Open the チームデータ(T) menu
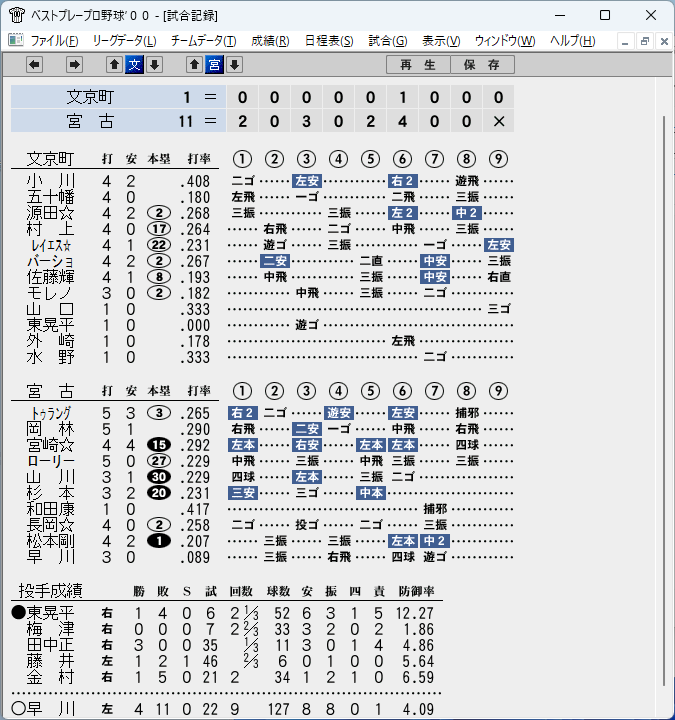 (x=203, y=41)
